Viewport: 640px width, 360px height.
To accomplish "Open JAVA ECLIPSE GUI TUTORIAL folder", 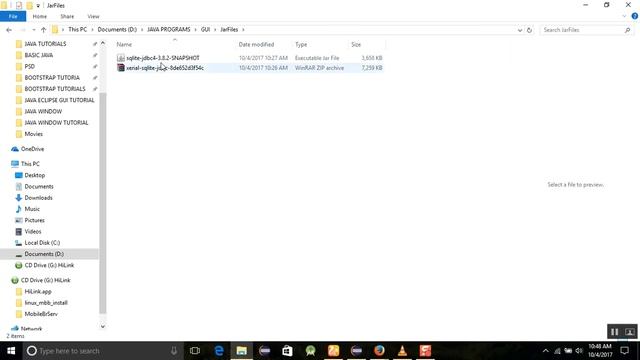I will click(x=59, y=100).
